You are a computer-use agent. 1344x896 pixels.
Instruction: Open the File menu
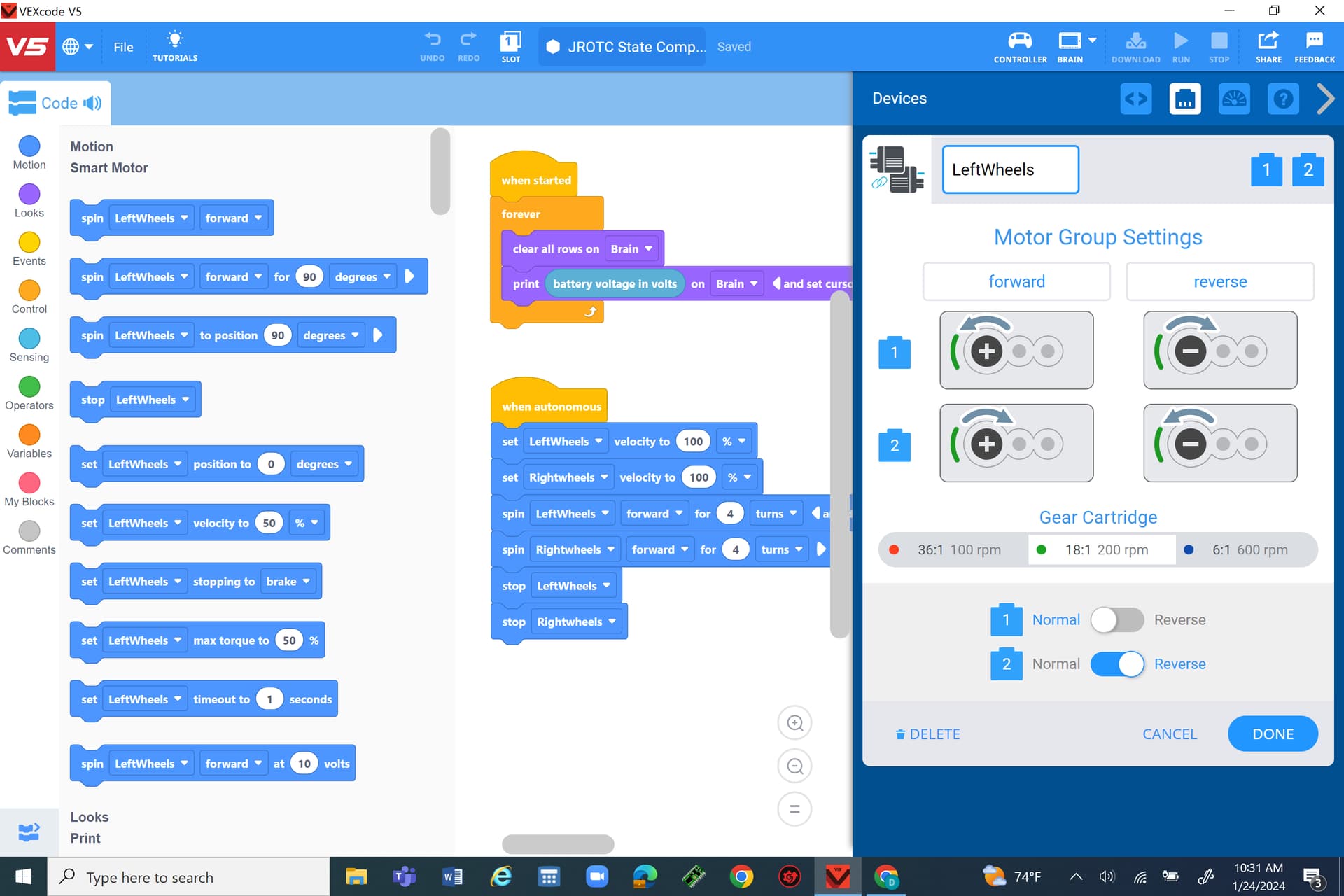[123, 47]
